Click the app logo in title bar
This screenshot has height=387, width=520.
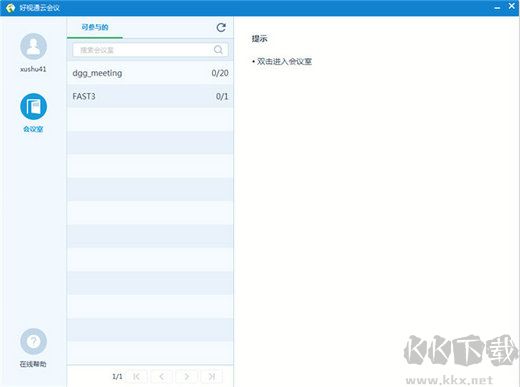click(x=10, y=8)
